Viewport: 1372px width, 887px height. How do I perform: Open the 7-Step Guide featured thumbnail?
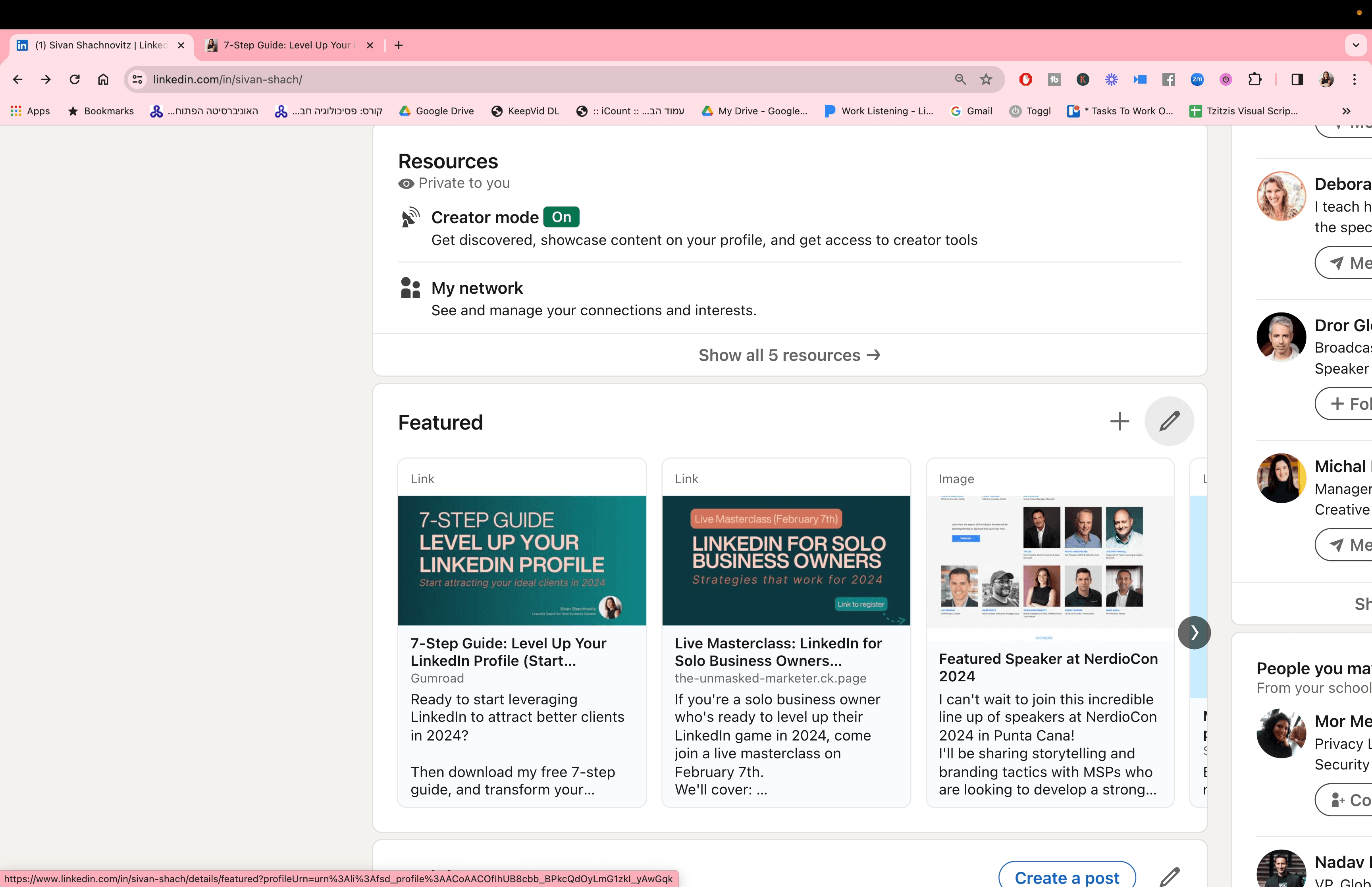click(522, 560)
